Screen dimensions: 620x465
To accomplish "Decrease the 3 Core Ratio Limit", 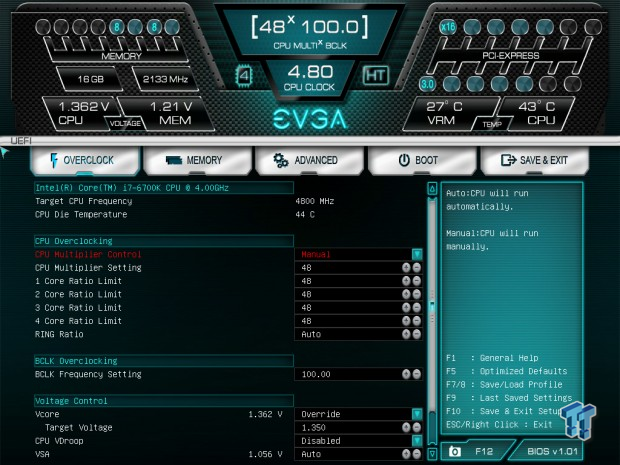I will tap(416, 308).
